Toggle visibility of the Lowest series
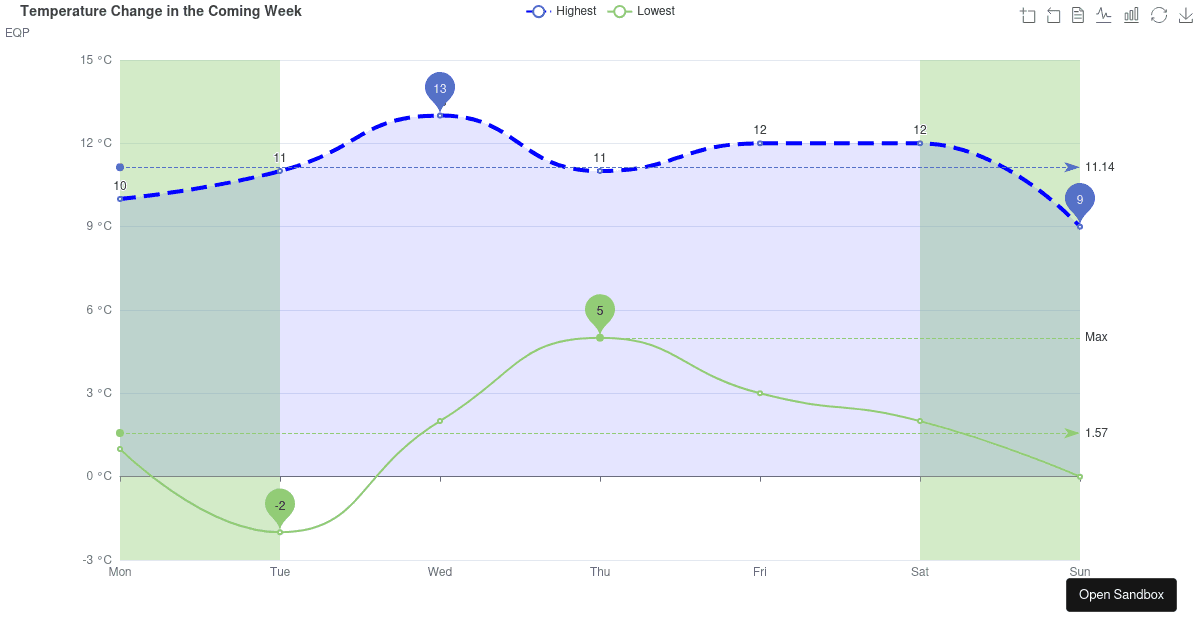 (x=655, y=11)
